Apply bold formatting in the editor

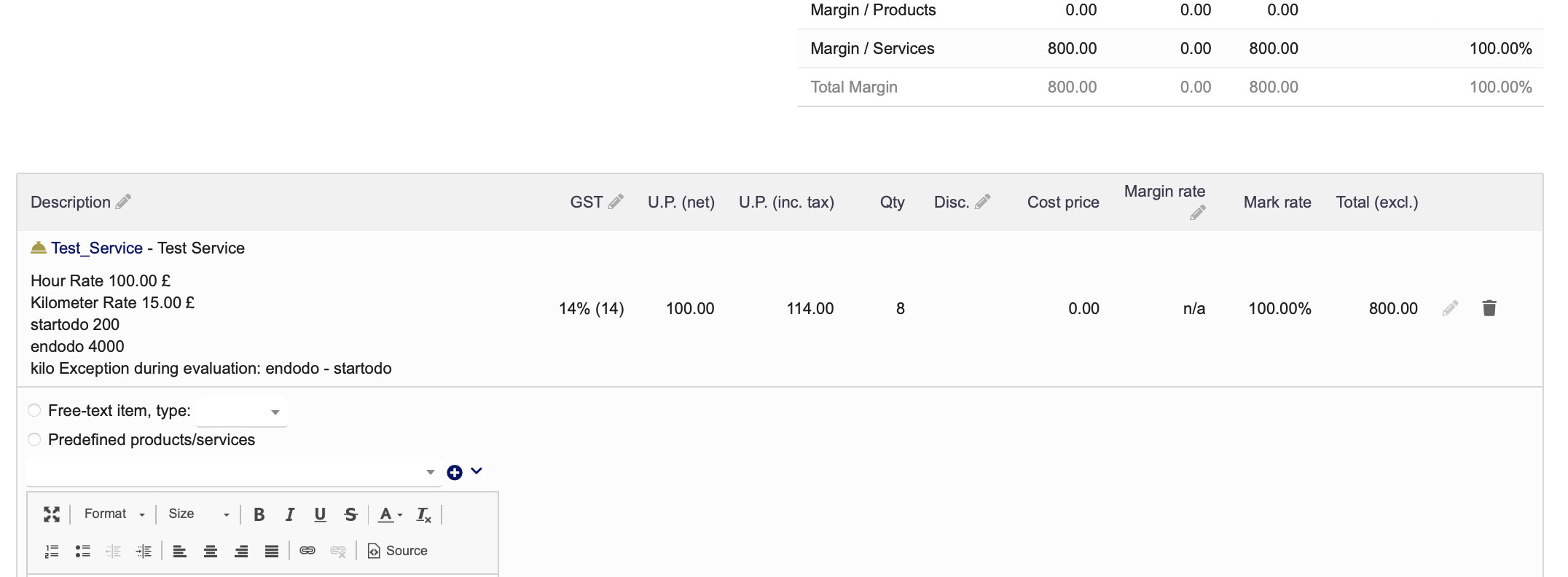coord(259,514)
